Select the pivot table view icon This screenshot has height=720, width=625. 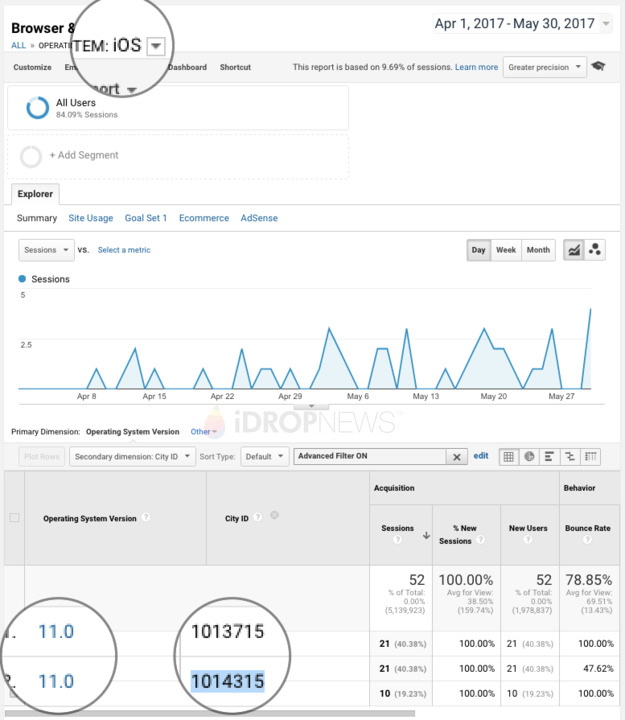(591, 456)
